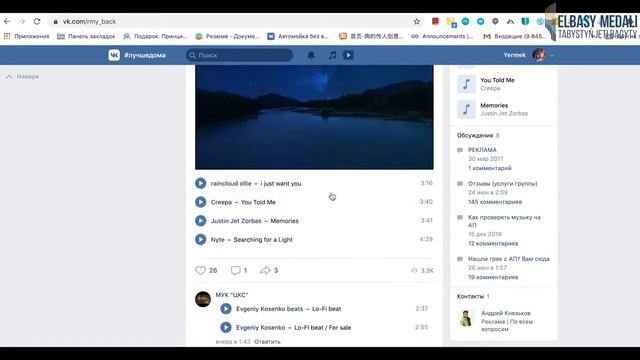The height and width of the screenshot is (360, 640).
Task: Play Justin Jet Zorbas – Memories track
Action: coord(200,221)
